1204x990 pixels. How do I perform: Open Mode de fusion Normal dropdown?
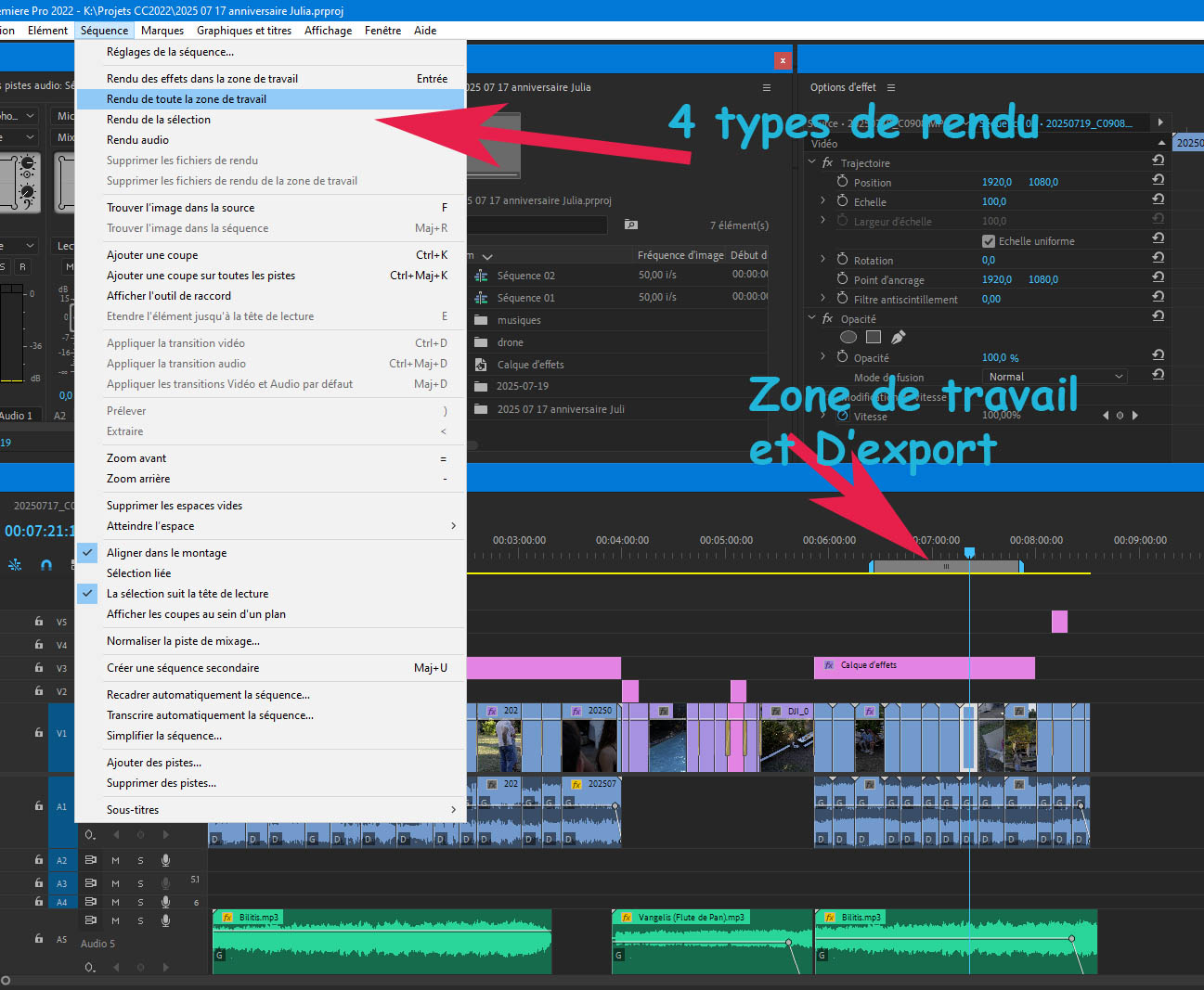coord(1055,377)
